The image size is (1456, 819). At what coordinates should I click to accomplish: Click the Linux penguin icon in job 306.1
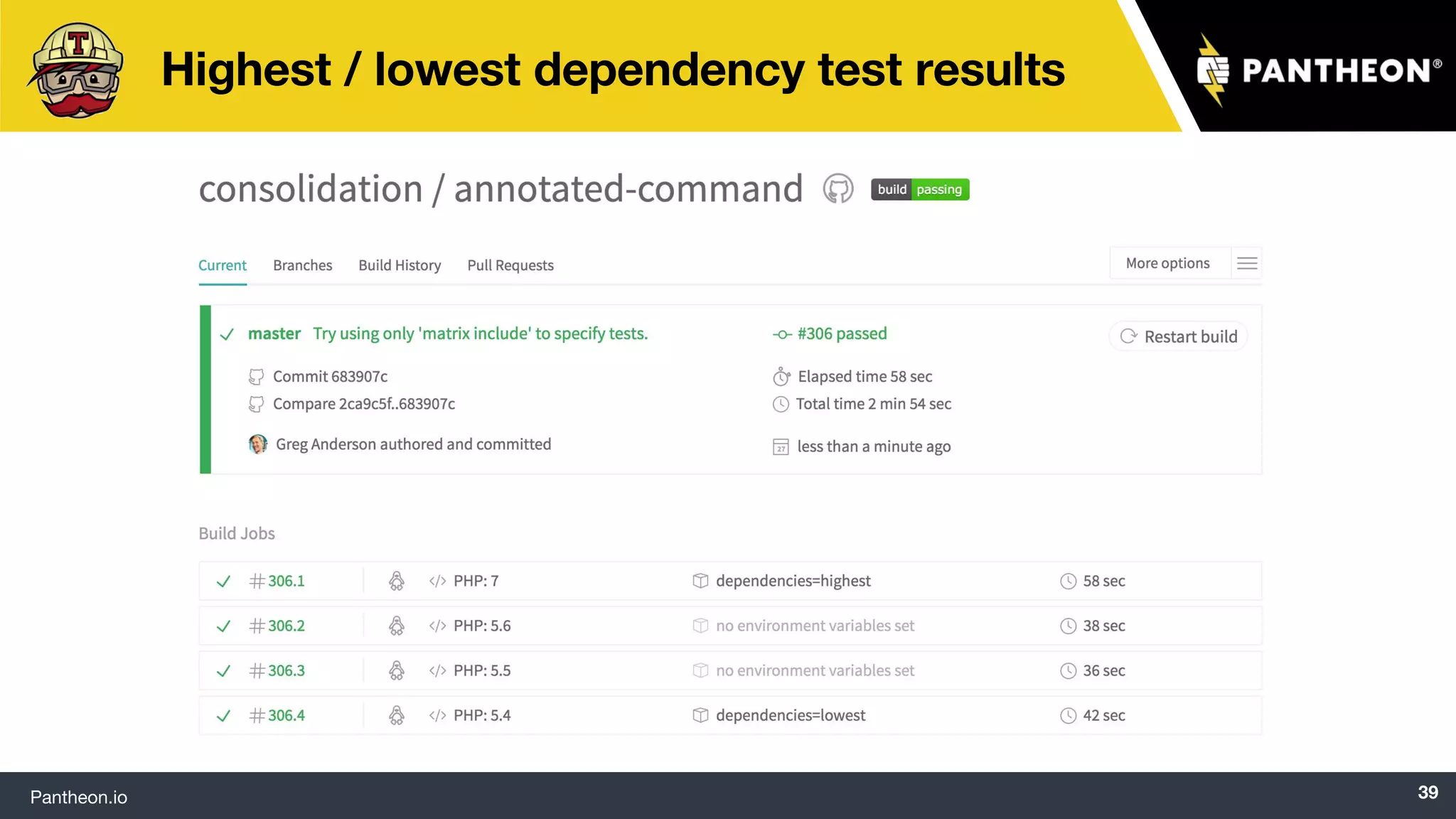[x=397, y=581]
